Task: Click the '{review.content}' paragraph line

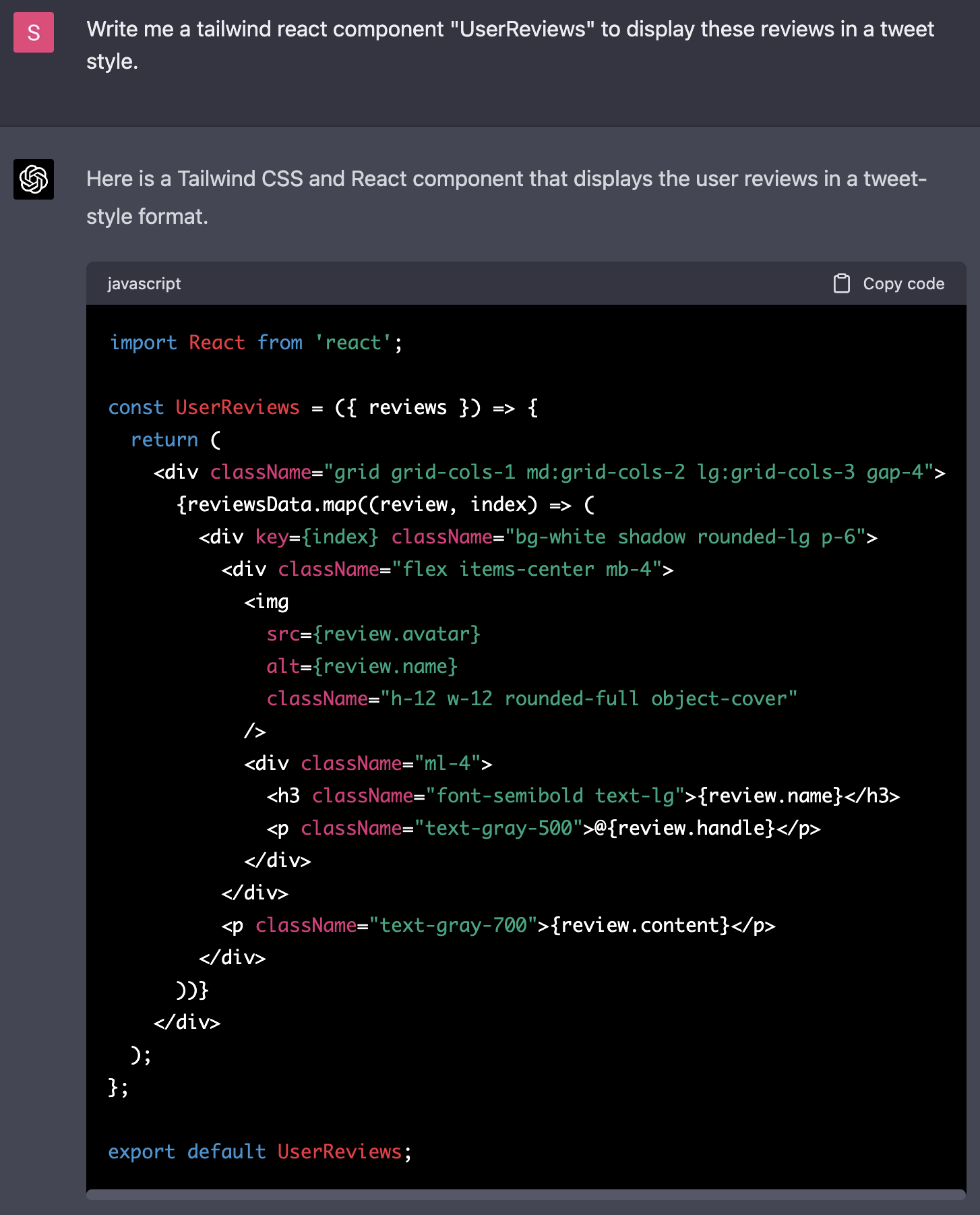Action: coord(498,925)
